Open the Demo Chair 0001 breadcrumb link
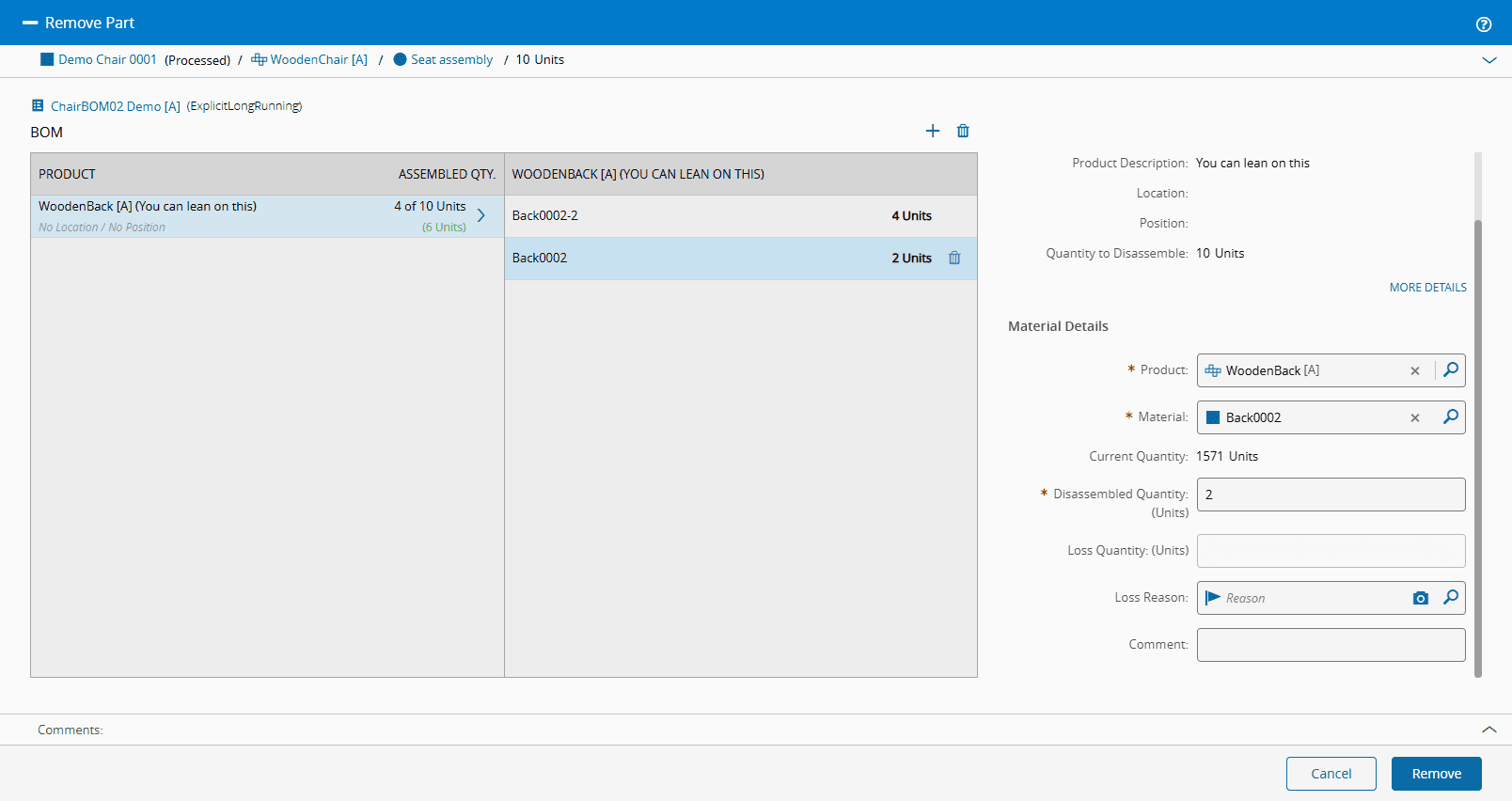The image size is (1512, 801). (x=106, y=59)
